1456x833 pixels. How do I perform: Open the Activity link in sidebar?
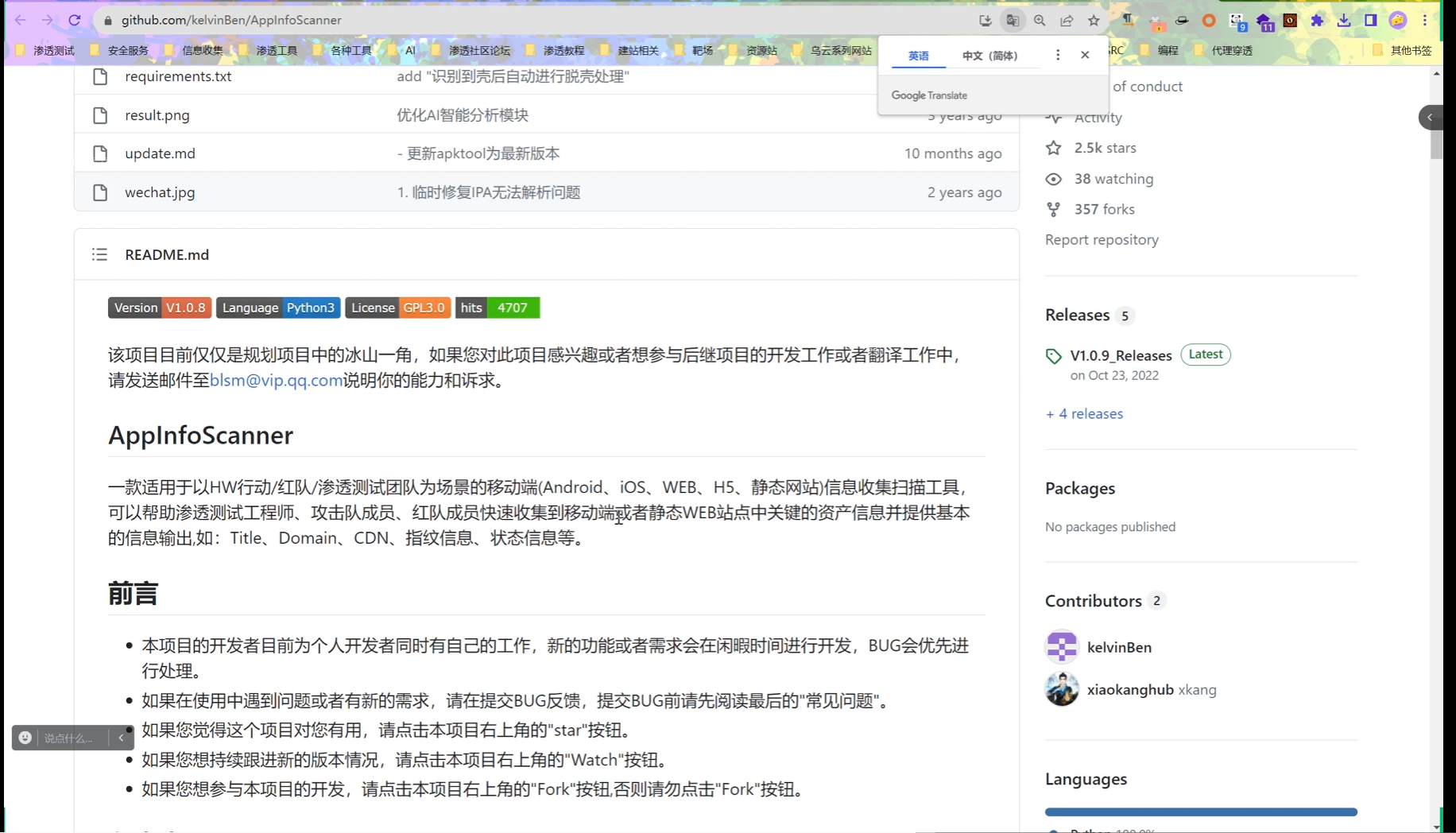tap(1098, 118)
